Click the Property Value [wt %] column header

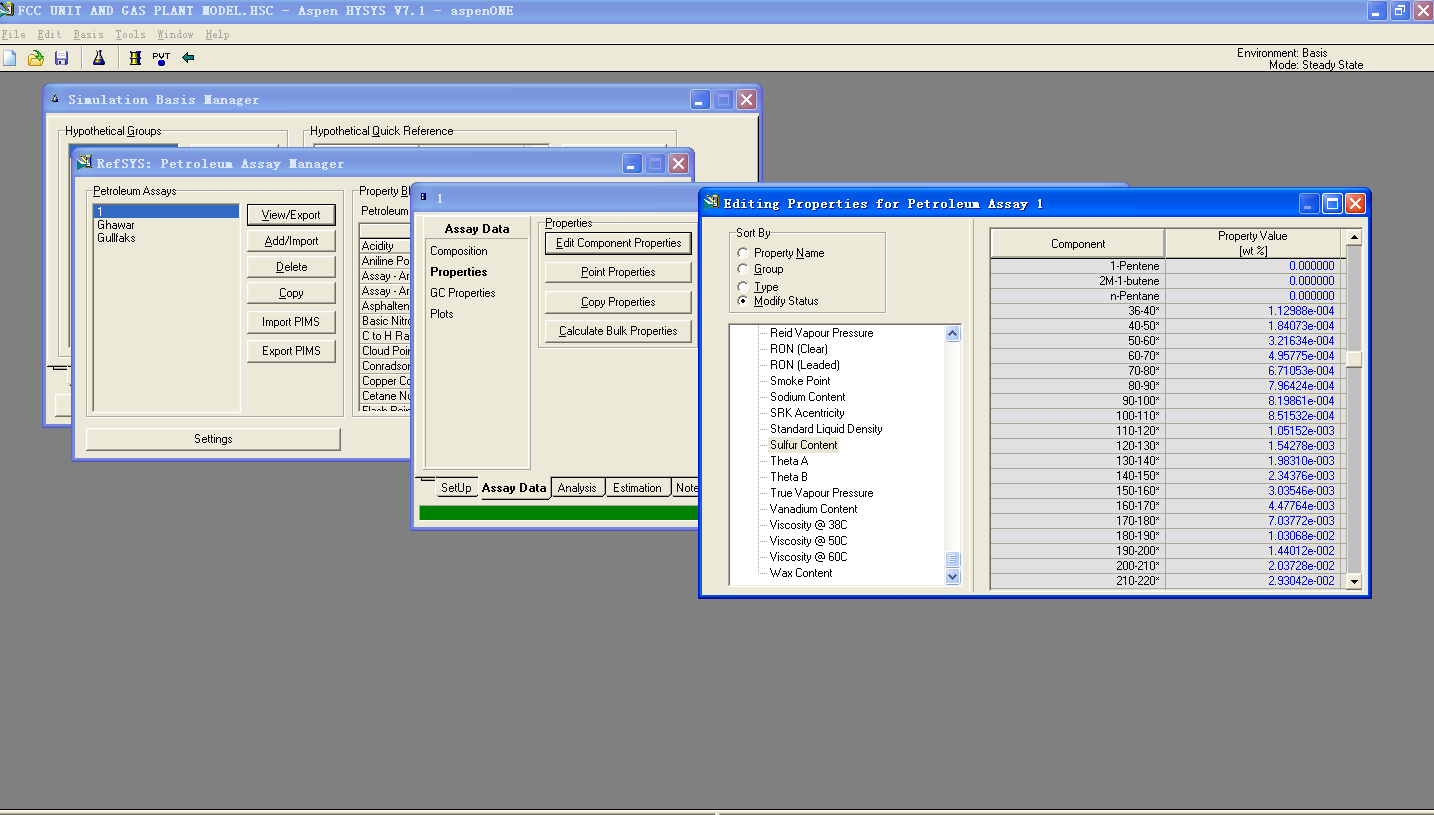[1253, 243]
